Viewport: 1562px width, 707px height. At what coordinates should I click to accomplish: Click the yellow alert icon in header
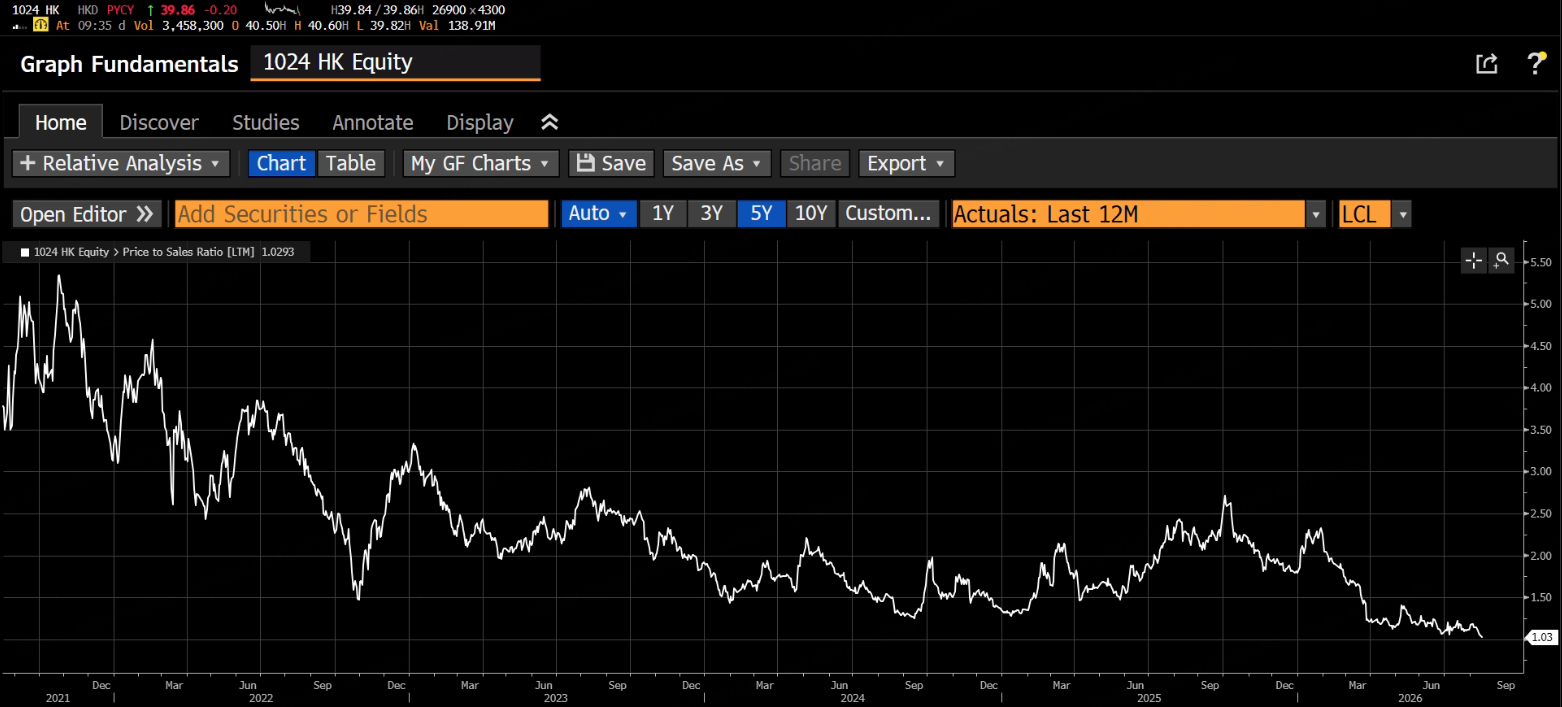pos(41,25)
